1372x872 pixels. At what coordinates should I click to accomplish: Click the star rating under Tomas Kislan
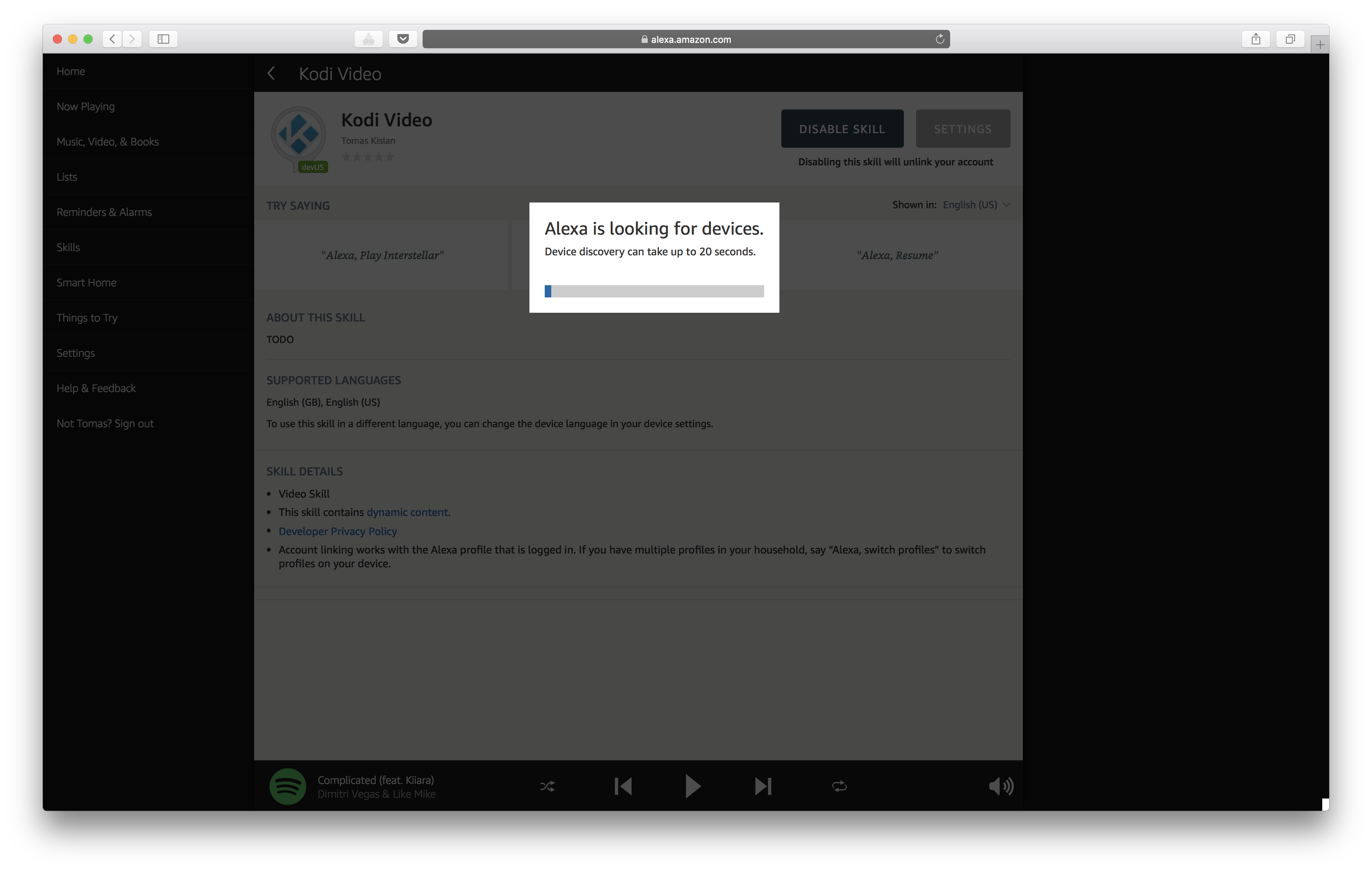click(x=367, y=157)
